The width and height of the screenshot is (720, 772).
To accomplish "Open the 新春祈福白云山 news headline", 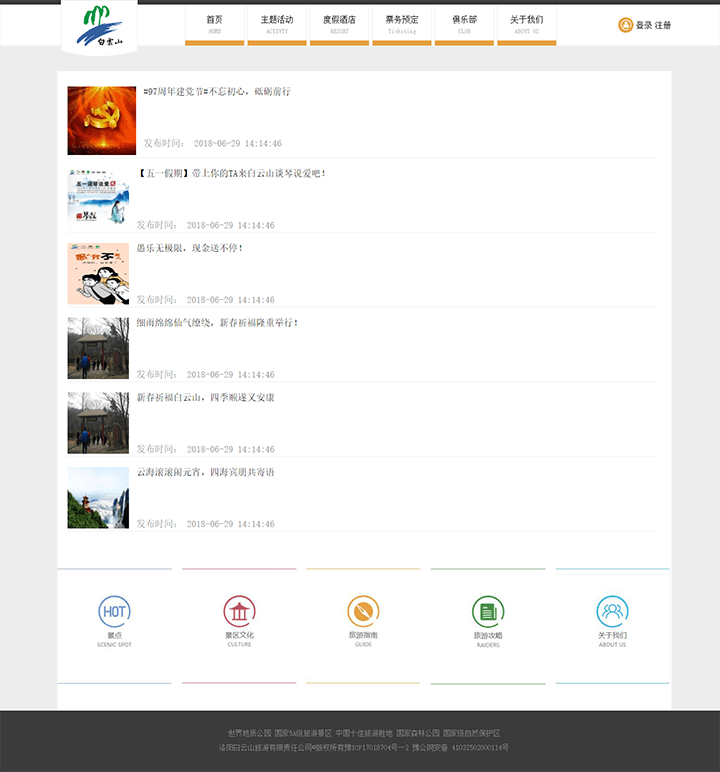I will pyautogui.click(x=205, y=397).
